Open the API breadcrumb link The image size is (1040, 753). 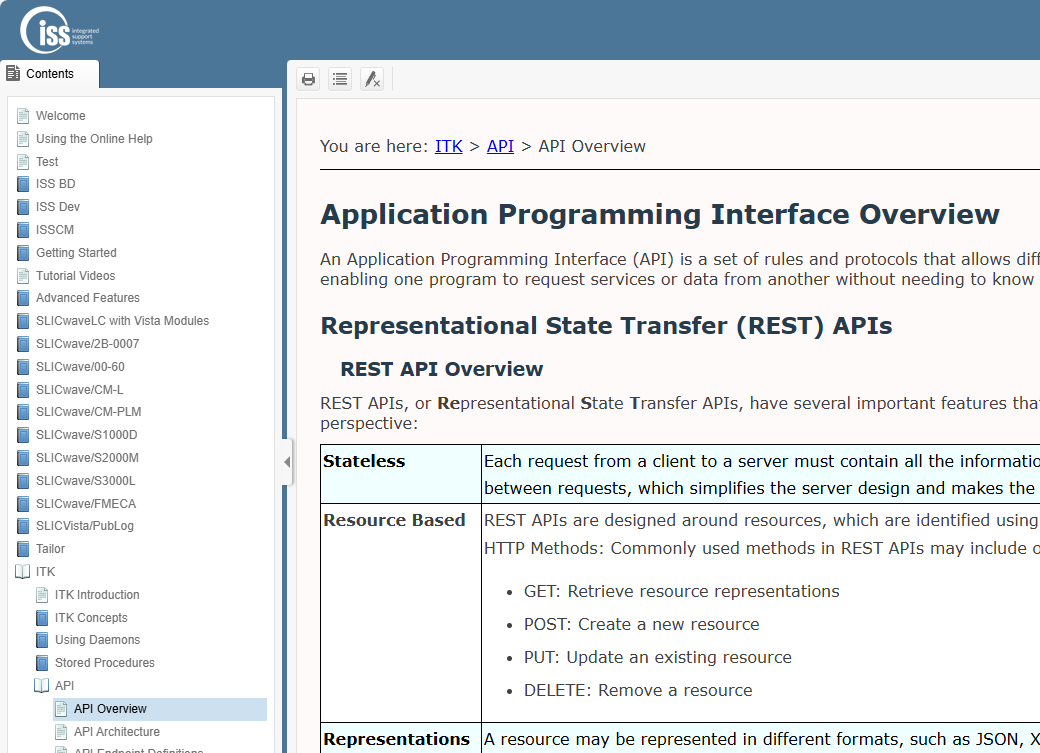tap(500, 146)
